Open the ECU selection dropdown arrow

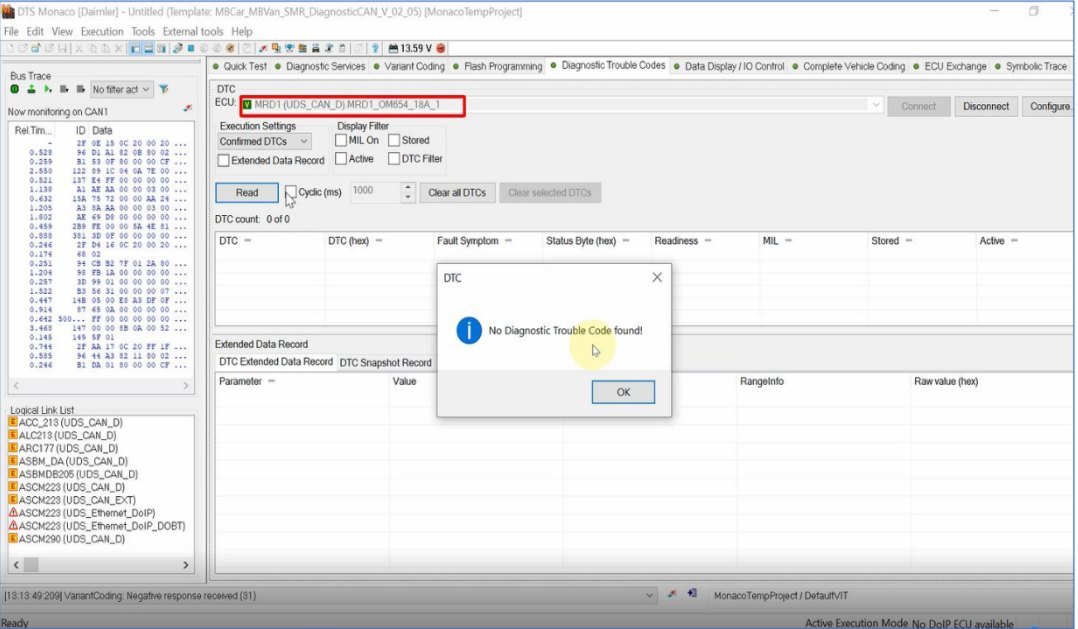pyautogui.click(x=876, y=105)
